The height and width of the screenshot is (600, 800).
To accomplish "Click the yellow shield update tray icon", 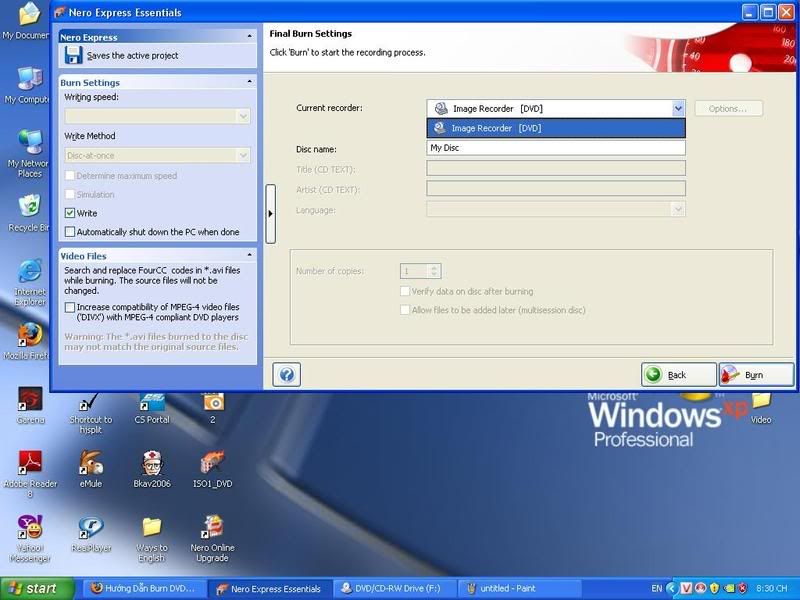I will click(714, 588).
